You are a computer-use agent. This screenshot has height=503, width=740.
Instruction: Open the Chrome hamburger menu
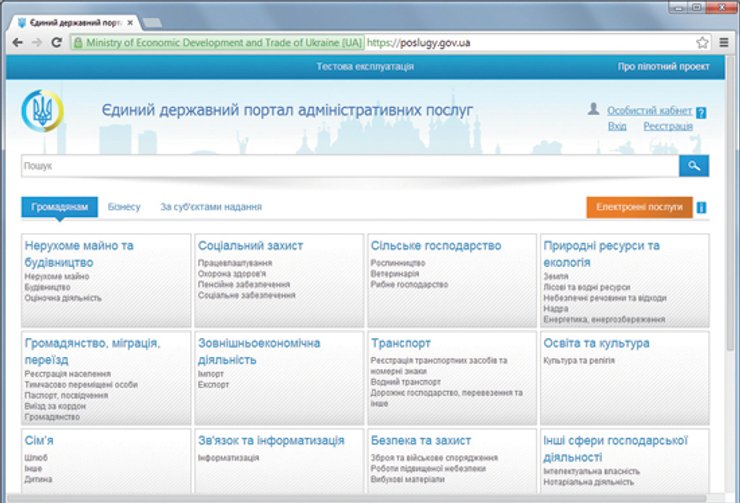[723, 43]
